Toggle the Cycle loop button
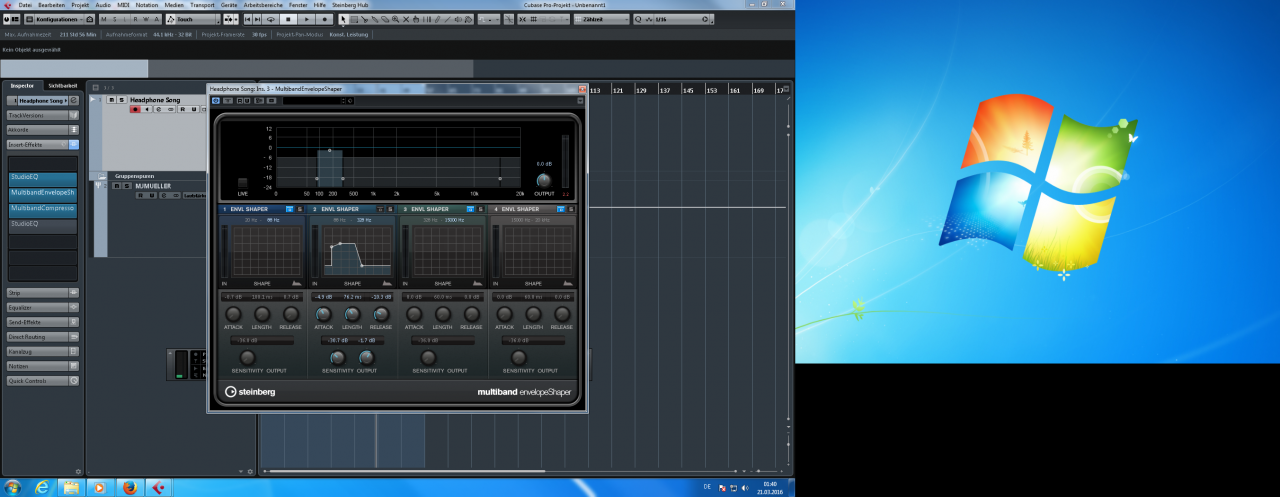 click(271, 19)
